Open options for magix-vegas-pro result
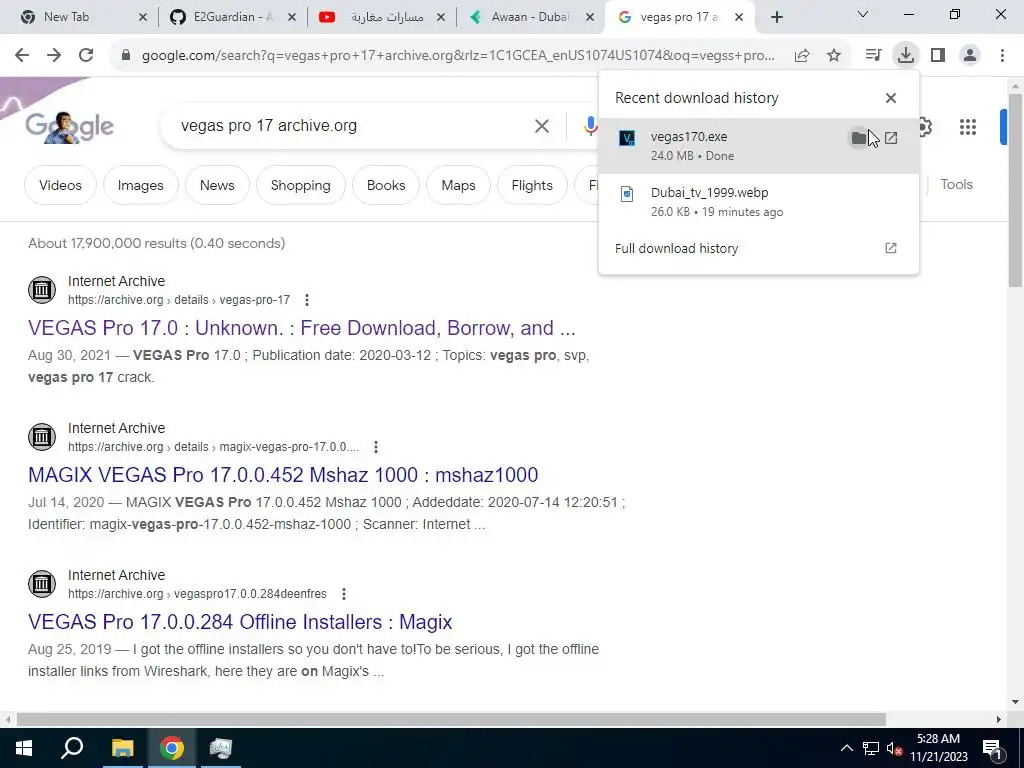 376,447
